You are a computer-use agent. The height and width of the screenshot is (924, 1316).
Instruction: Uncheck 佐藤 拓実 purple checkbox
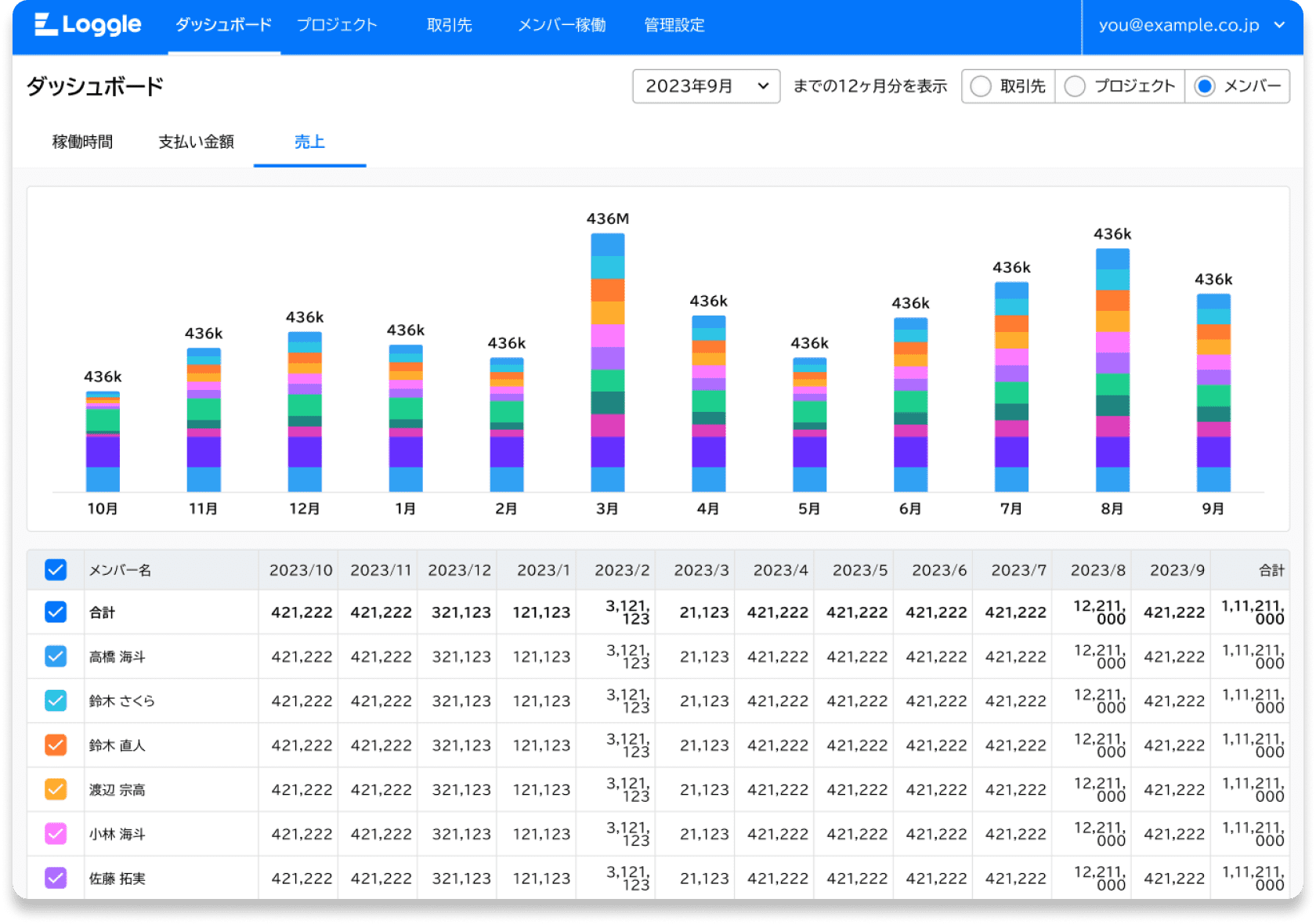point(56,878)
